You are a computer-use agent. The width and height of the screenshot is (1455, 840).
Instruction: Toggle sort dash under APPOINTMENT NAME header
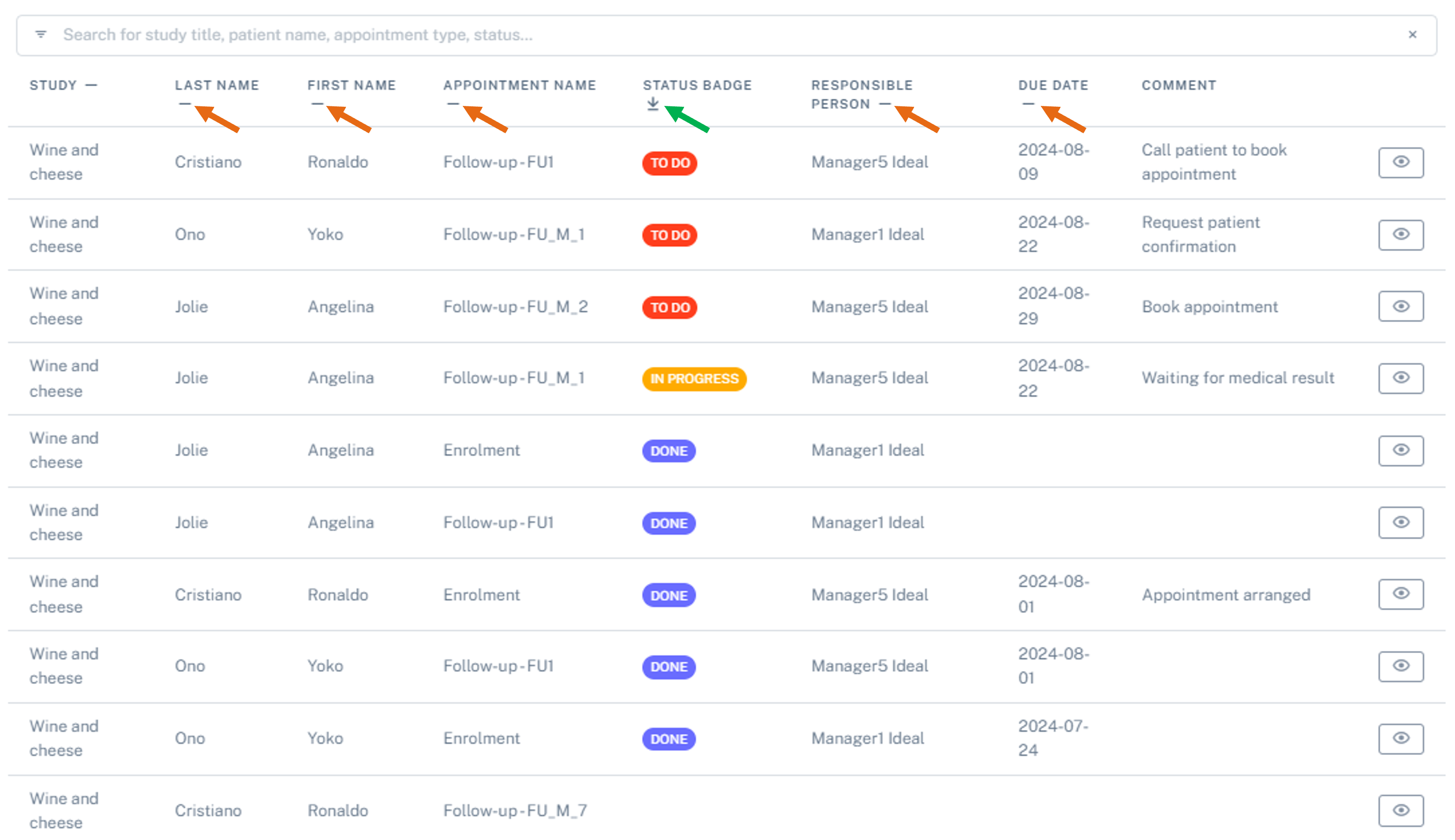pos(453,104)
